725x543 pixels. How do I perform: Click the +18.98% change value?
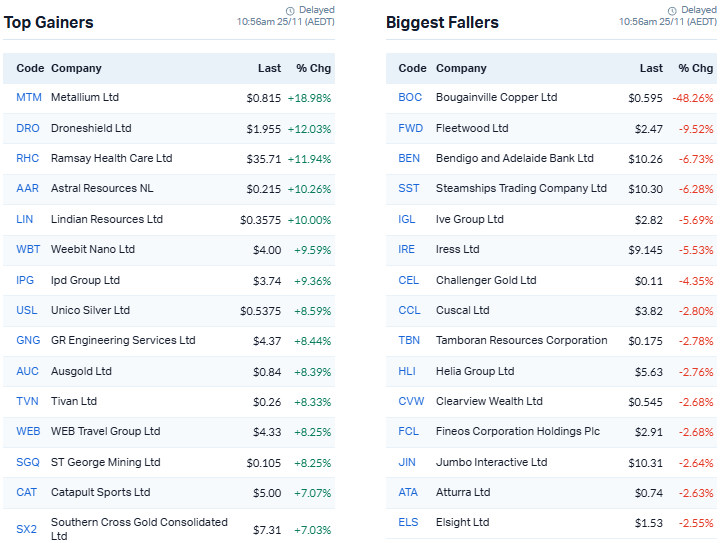tap(309, 98)
